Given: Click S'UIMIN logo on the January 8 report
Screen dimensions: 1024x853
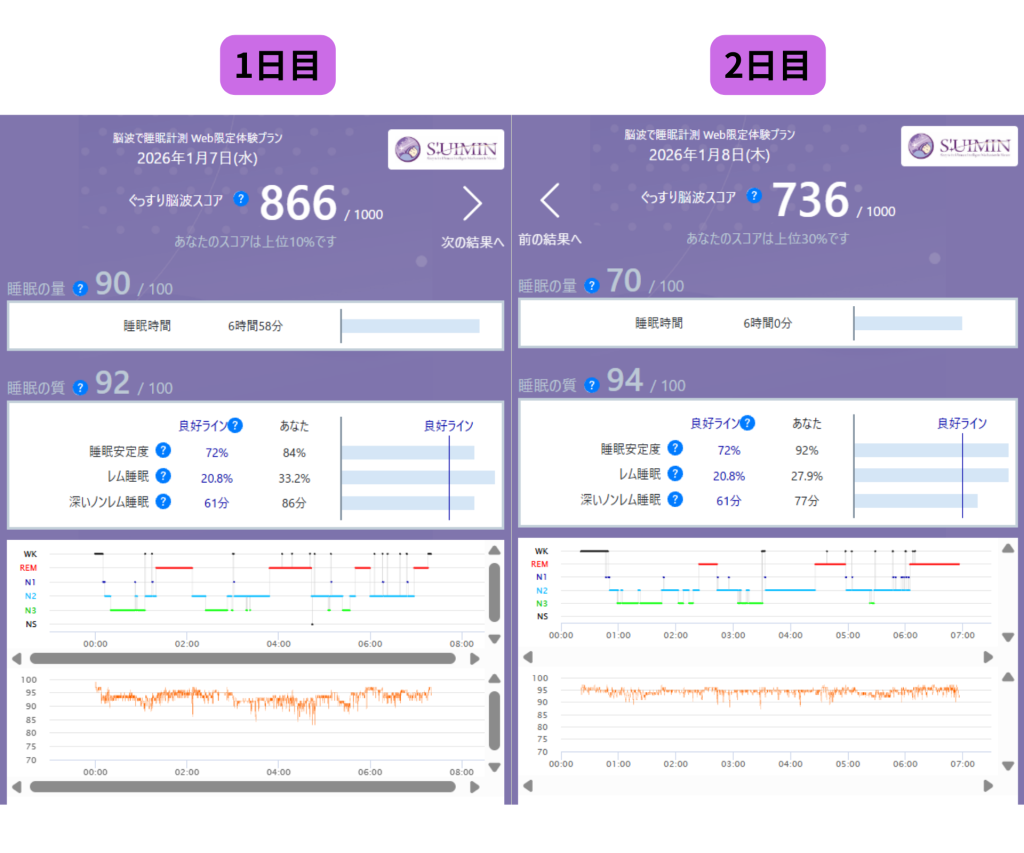Looking at the screenshot, I should coord(959,146).
